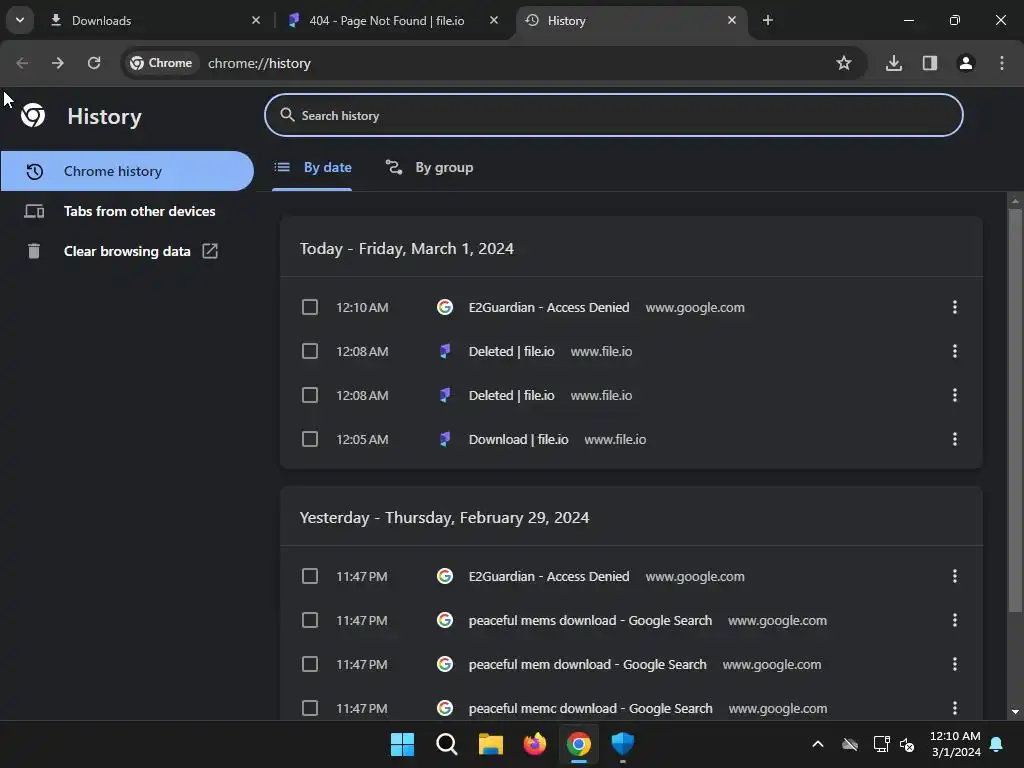The image size is (1024, 768).
Task: Open the notifications bell icon
Action: click(x=997, y=744)
